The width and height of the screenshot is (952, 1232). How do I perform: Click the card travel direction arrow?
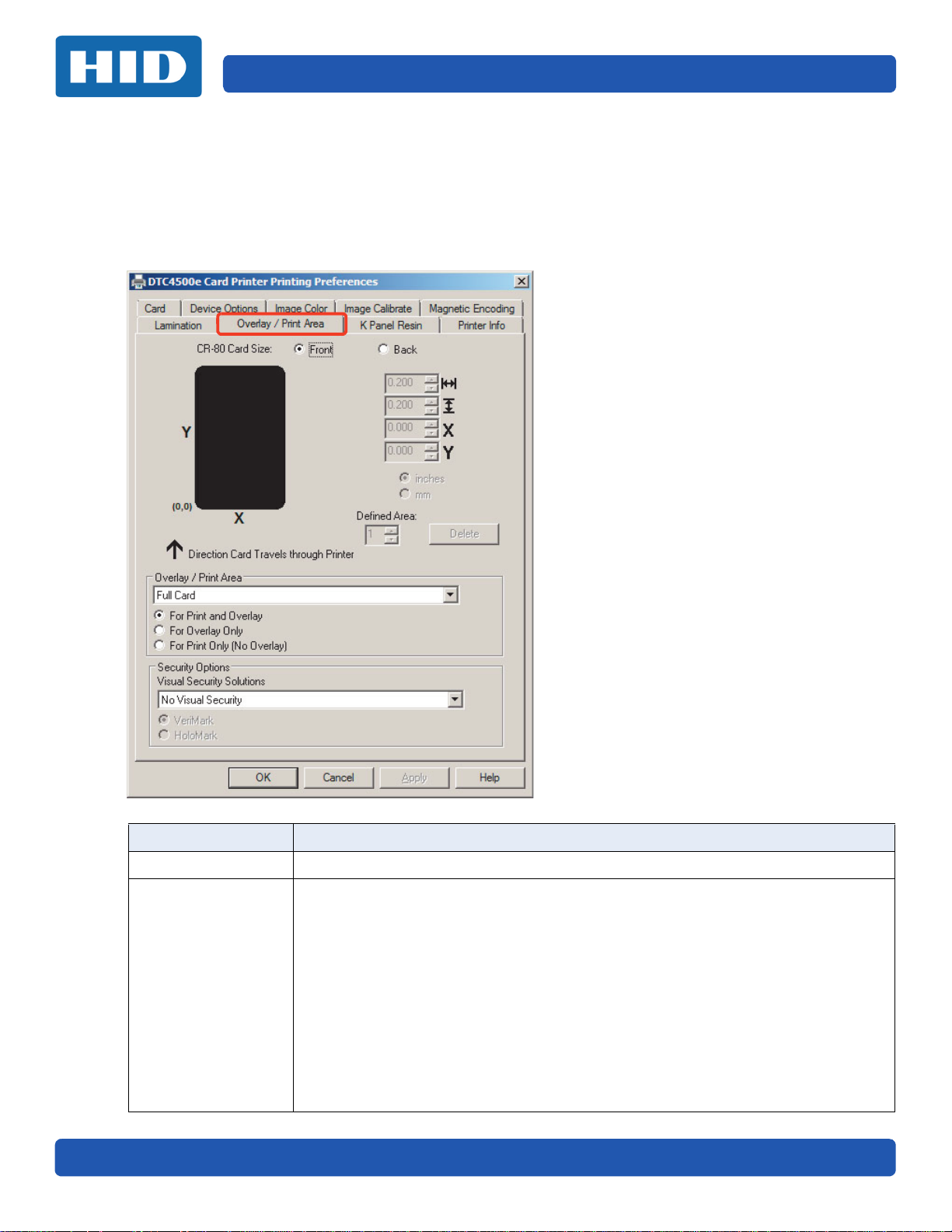point(174,550)
